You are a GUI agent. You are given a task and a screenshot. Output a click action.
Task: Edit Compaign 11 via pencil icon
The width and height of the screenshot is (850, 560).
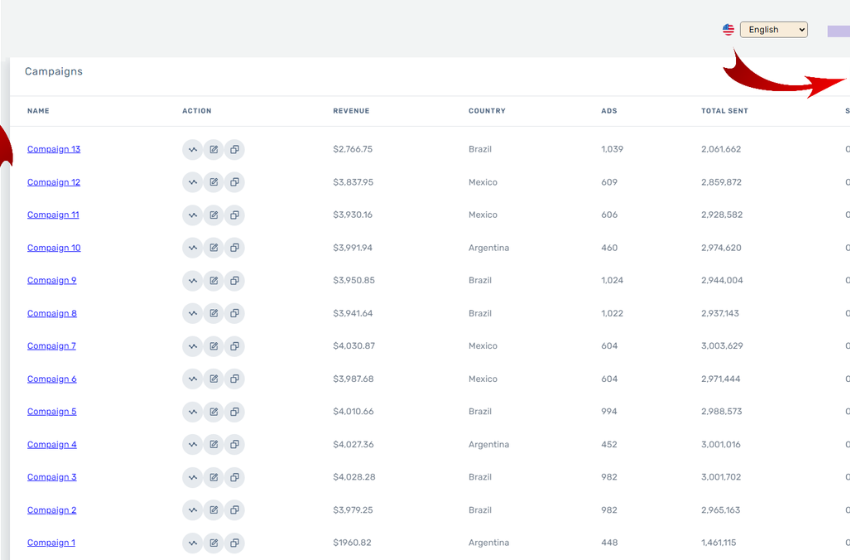[214, 215]
